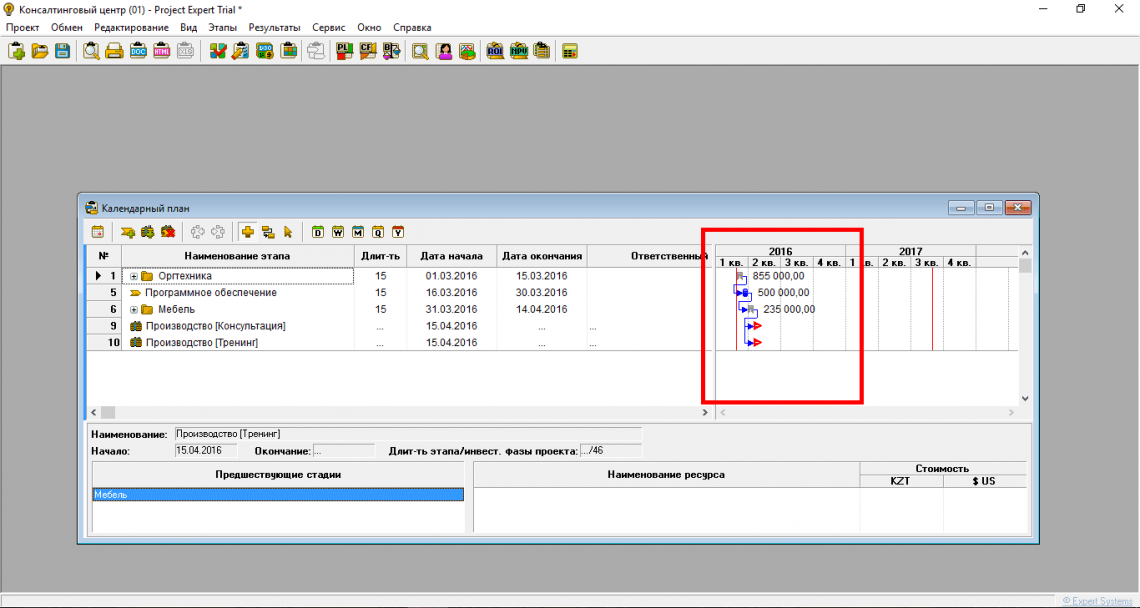Select Мебель in Предшествующие стадии list
Image resolution: width=1140 pixels, height=608 pixels.
tap(277, 495)
